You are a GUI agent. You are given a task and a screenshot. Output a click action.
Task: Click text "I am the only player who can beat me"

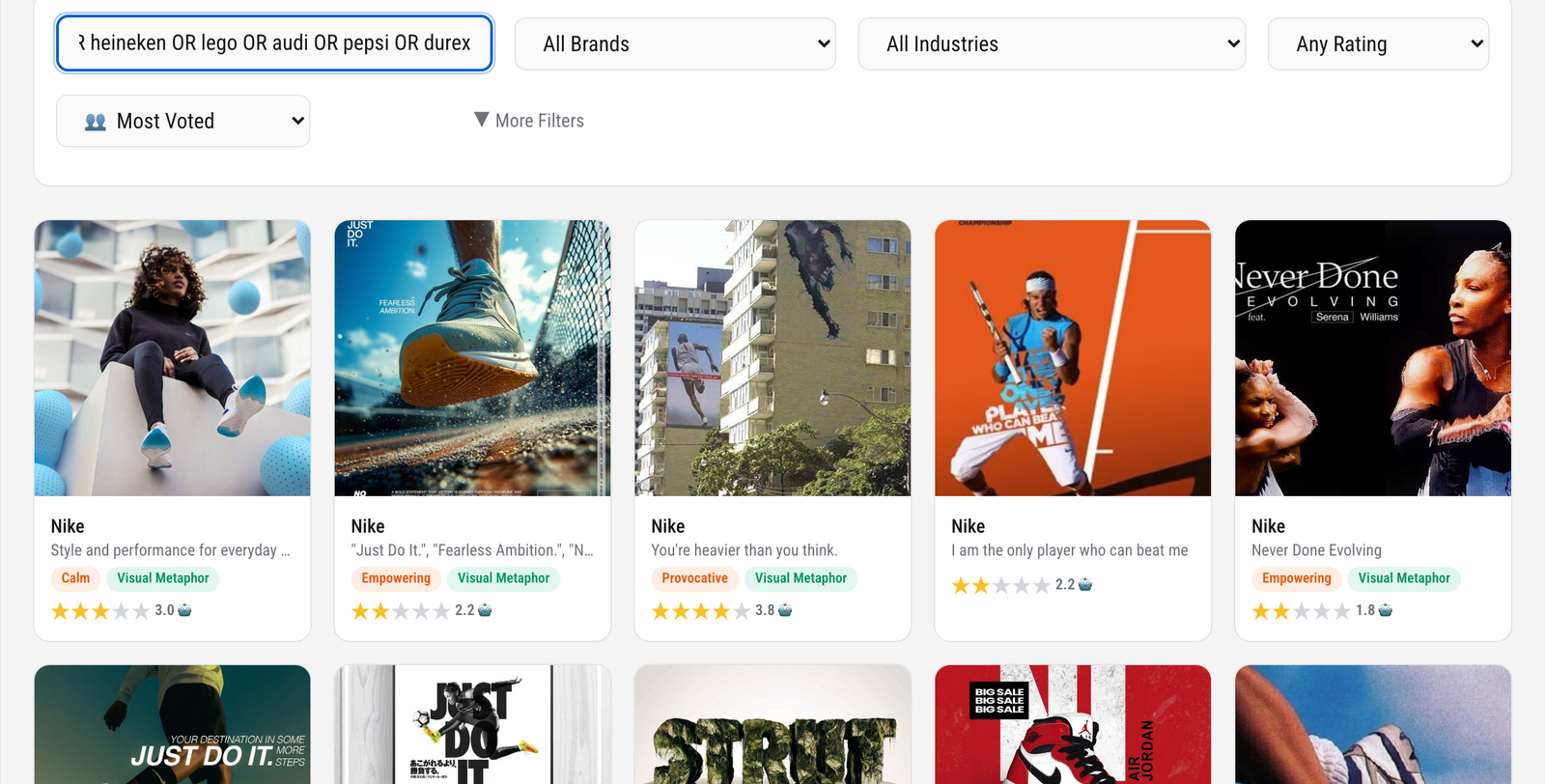pos(1070,550)
